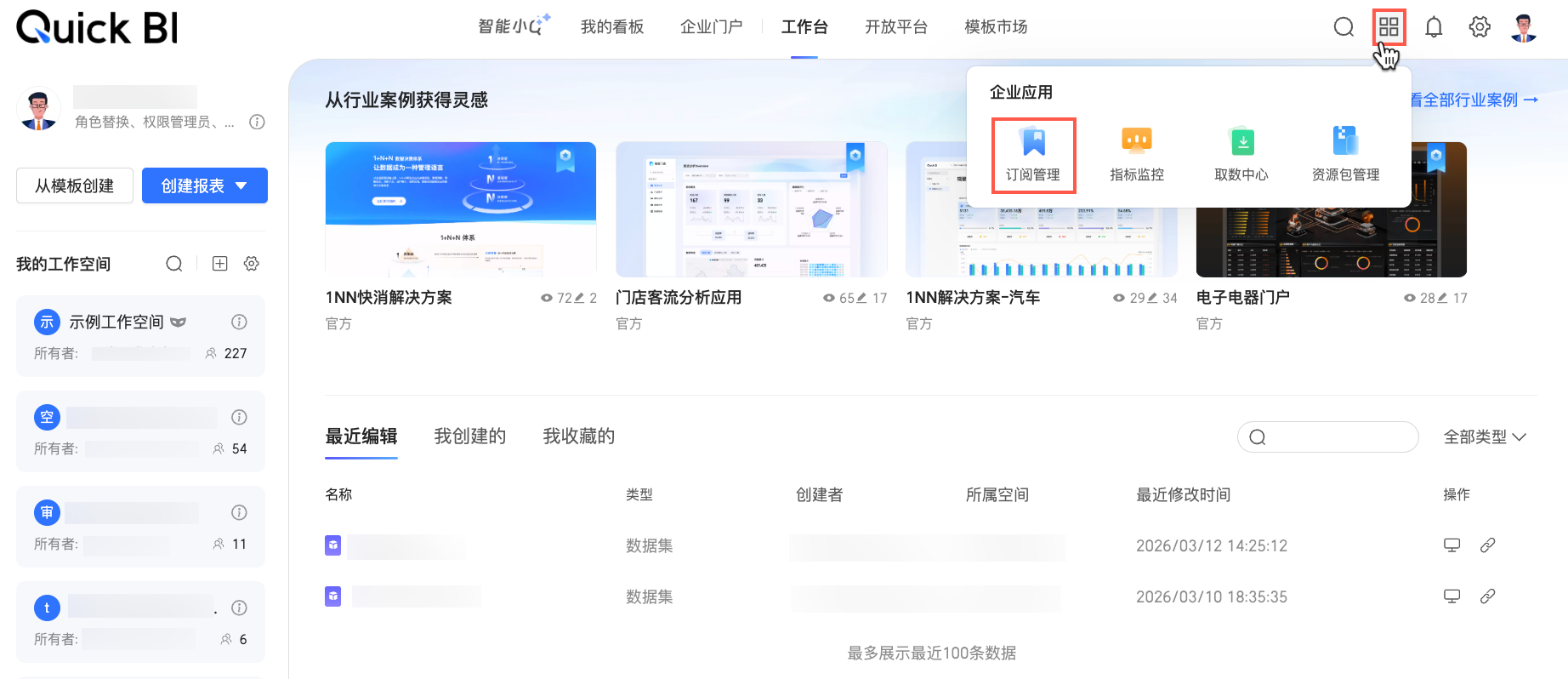The height and width of the screenshot is (679, 1568).
Task: Click monitor icon for 18:35:35 dataset row
Action: (x=1452, y=596)
